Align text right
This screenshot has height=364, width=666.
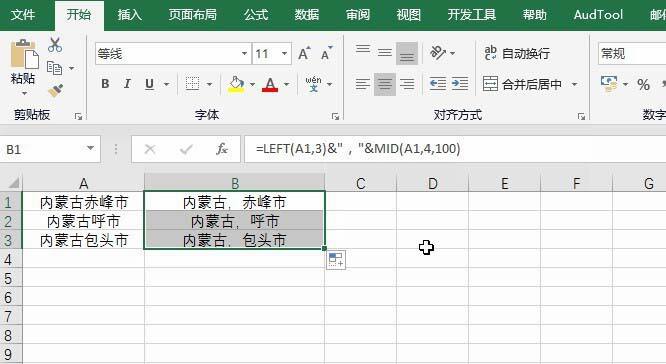(407, 84)
